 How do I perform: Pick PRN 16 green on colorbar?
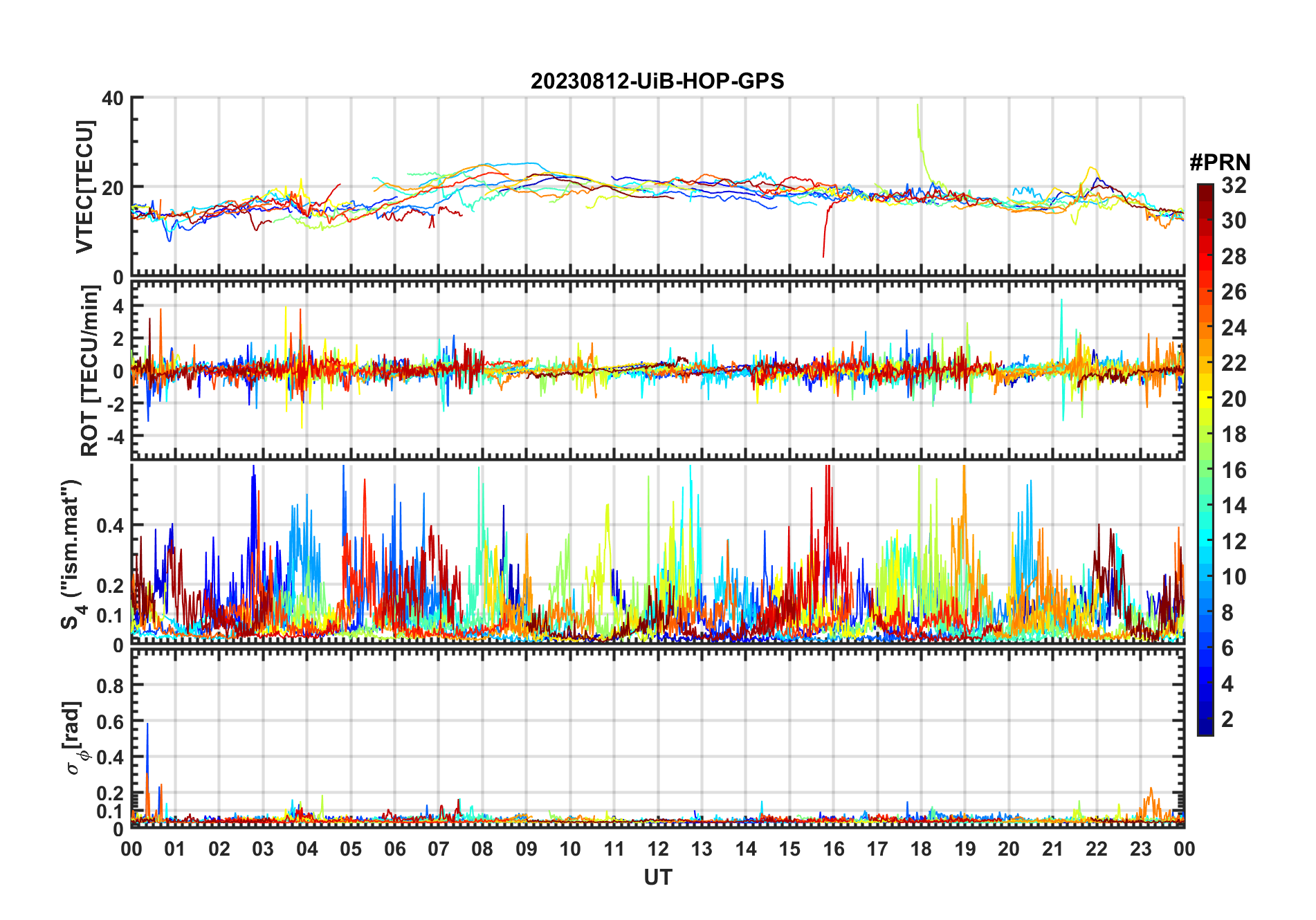tap(1205, 470)
